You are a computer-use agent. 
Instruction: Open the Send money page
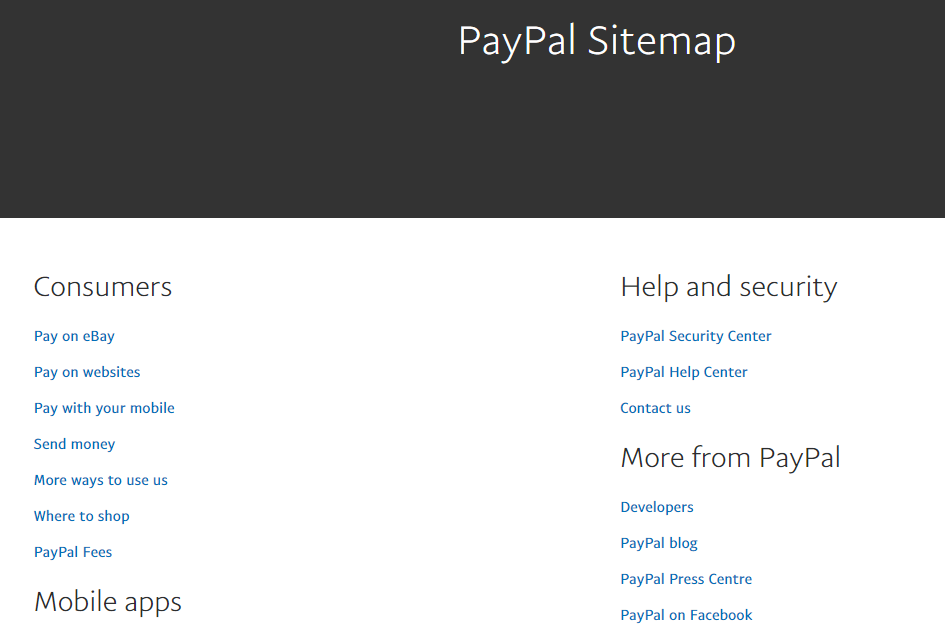coord(74,444)
